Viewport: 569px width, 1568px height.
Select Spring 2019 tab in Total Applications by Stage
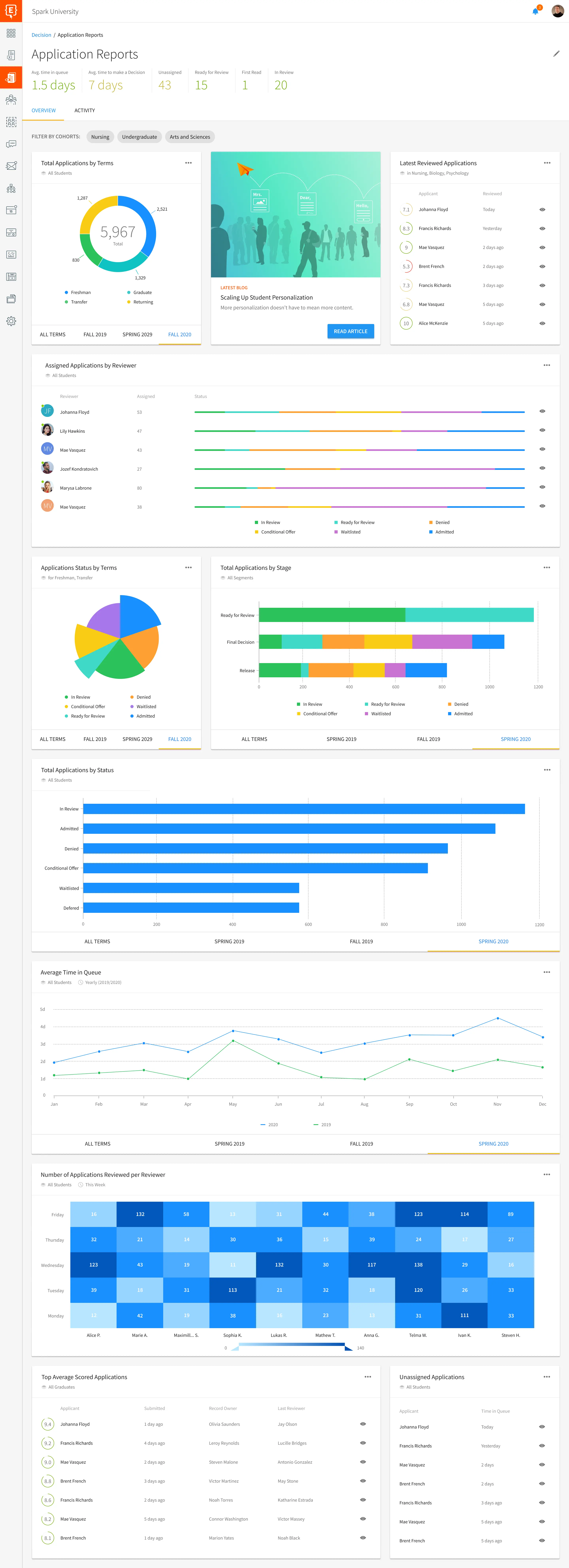coord(341,739)
